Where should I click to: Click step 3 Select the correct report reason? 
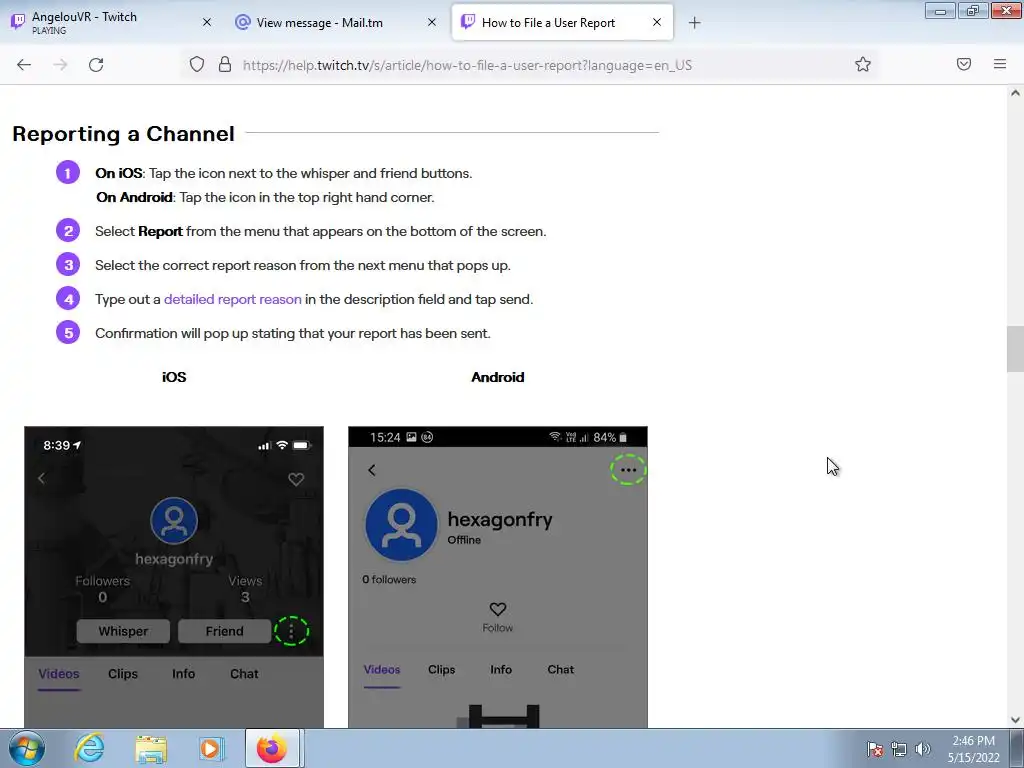(303, 265)
